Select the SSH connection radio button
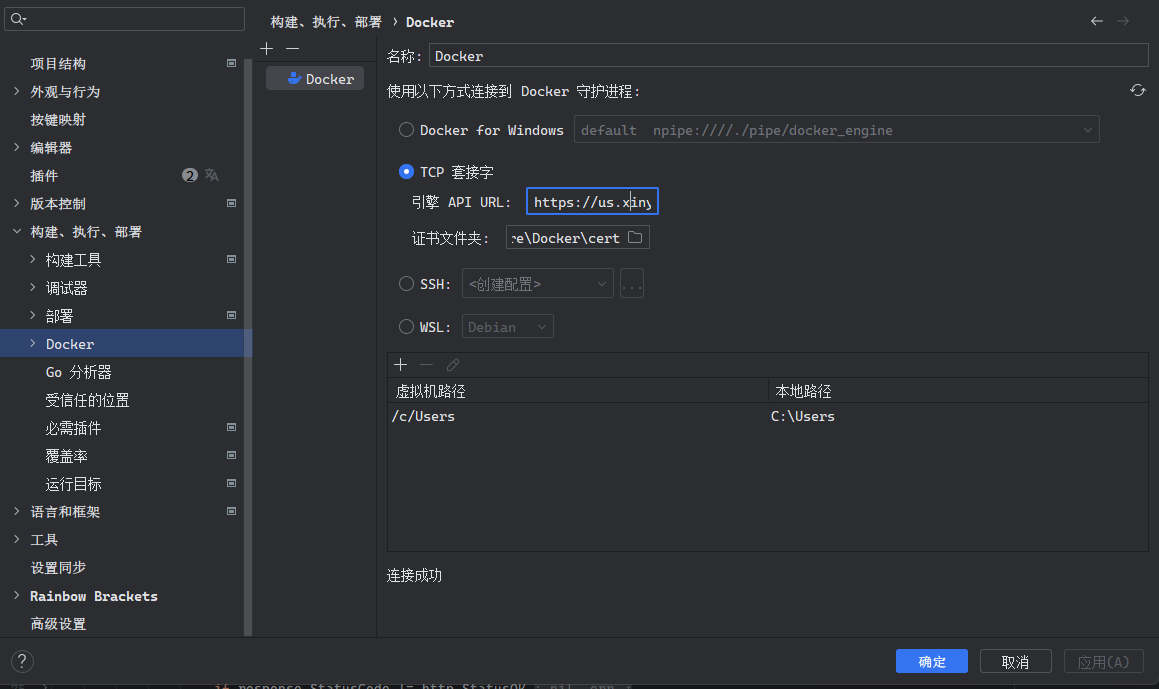Image resolution: width=1159 pixels, height=689 pixels. (407, 284)
